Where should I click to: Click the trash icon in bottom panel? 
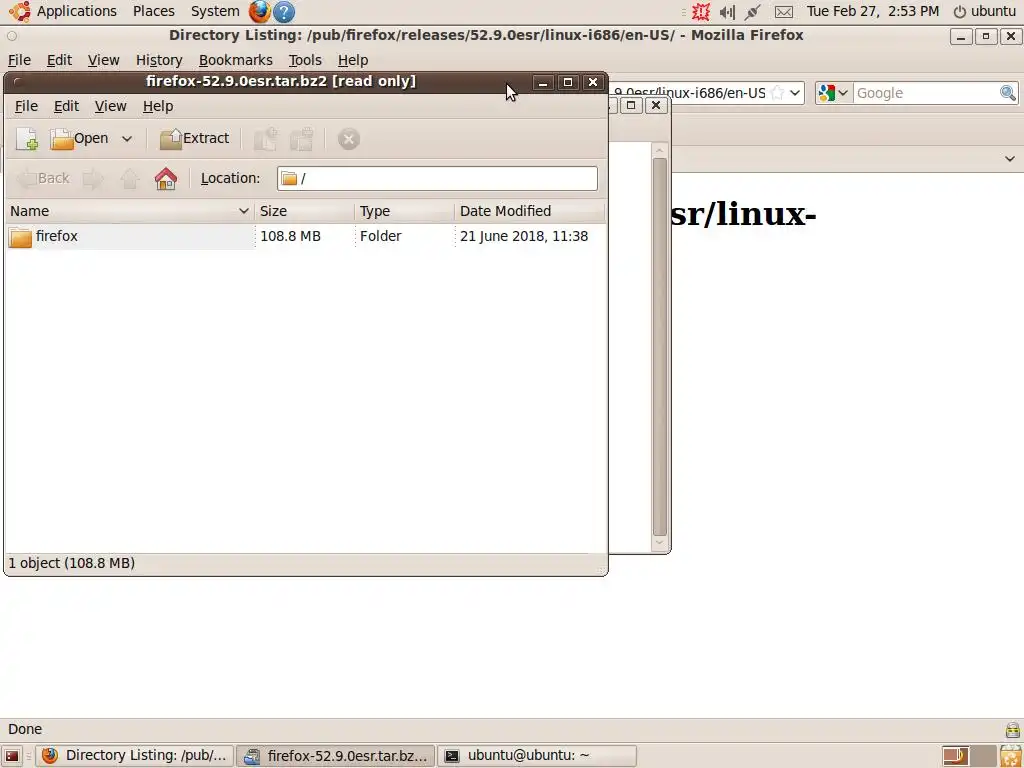point(1011,756)
